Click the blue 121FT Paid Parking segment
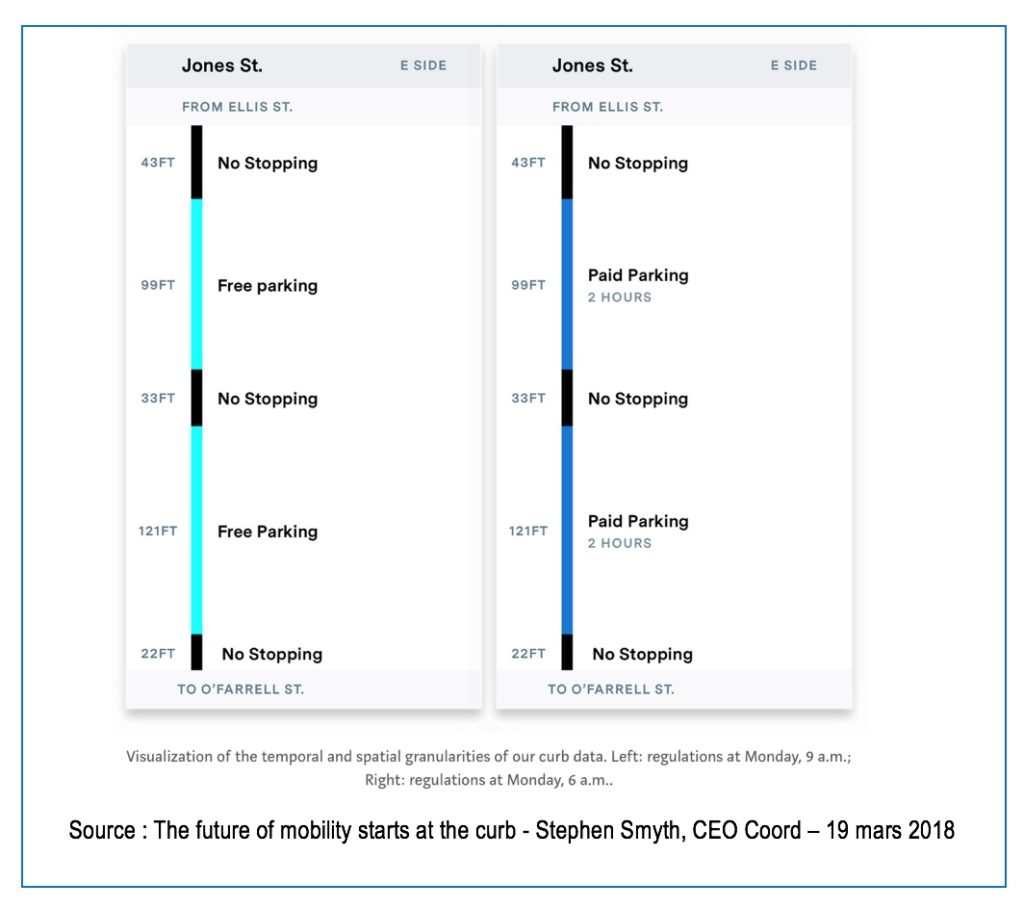The width and height of the screenshot is (1024, 909). point(567,530)
